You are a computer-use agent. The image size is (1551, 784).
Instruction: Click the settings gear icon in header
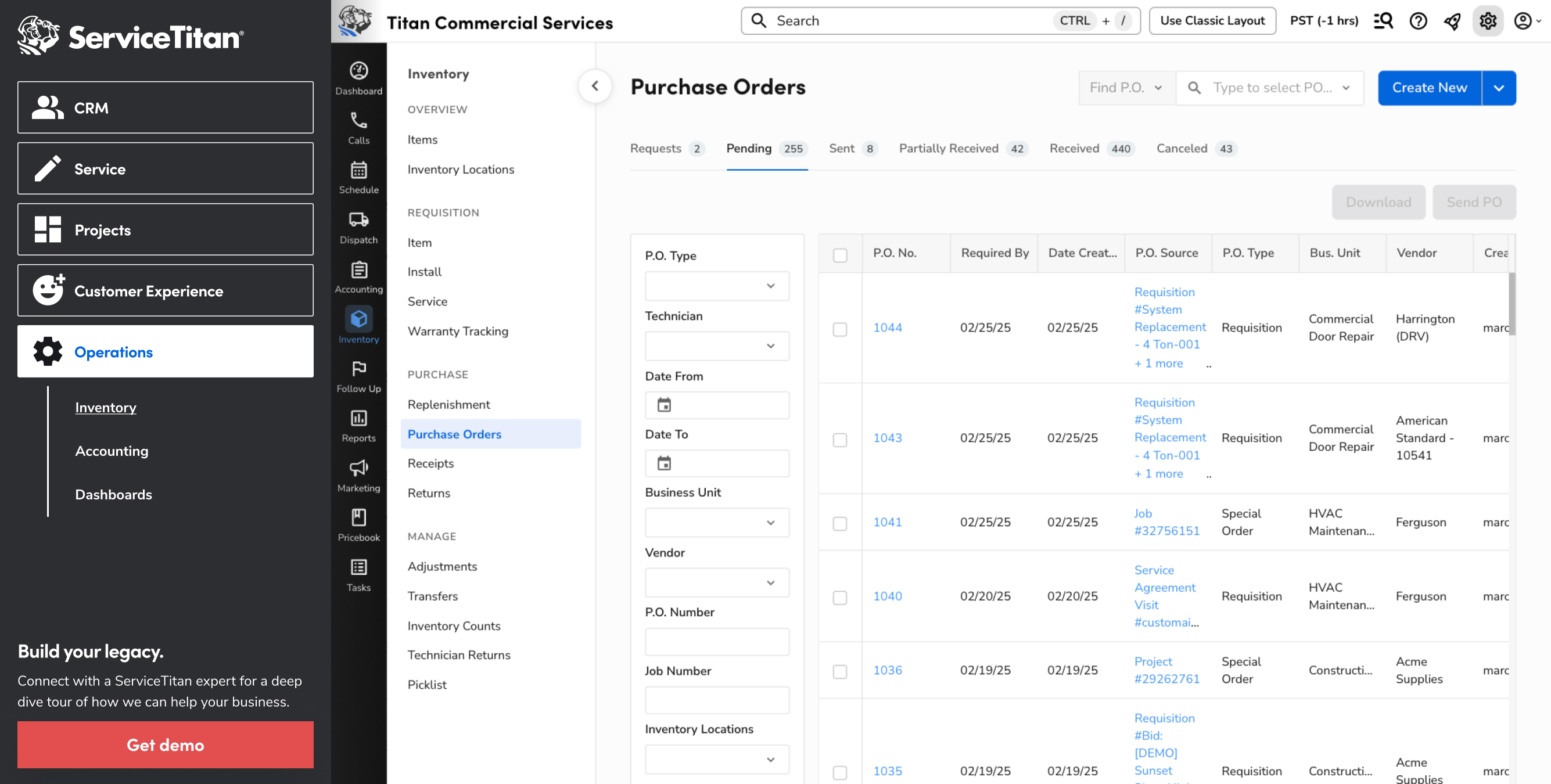click(1487, 21)
